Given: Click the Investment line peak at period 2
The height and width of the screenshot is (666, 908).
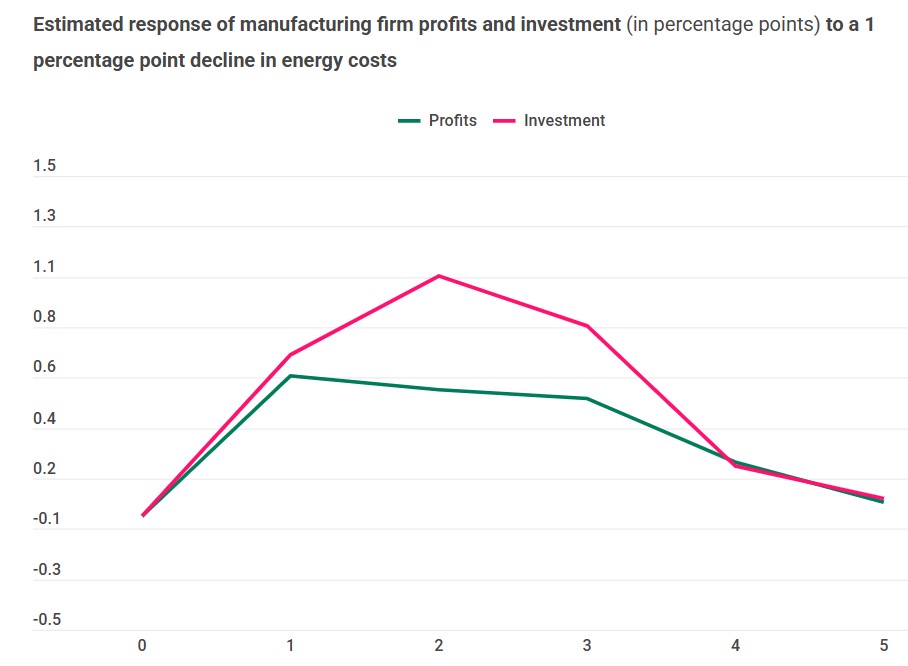Looking at the screenshot, I should pos(439,276).
